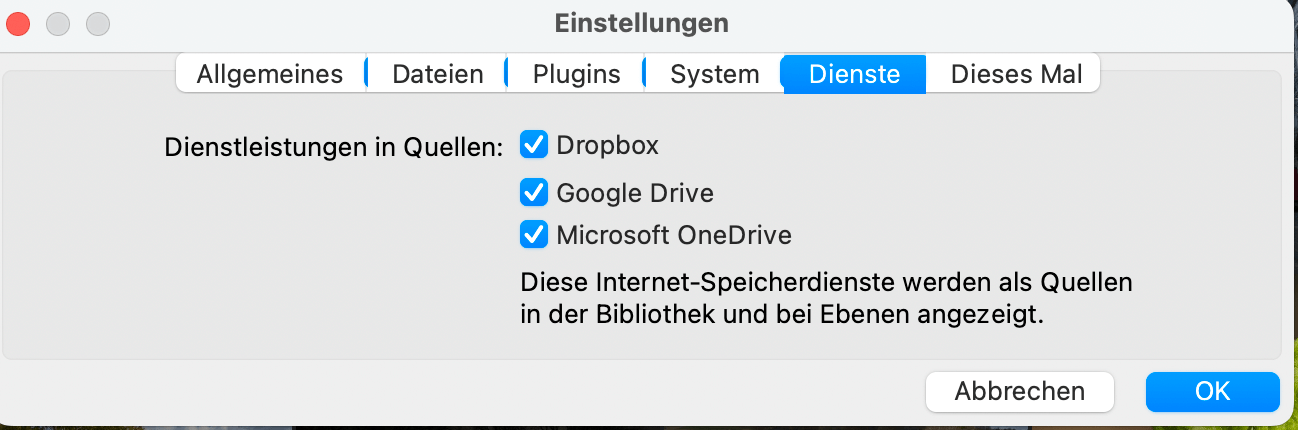Toggle the Microsoft OneDrive checkbox

pos(534,235)
